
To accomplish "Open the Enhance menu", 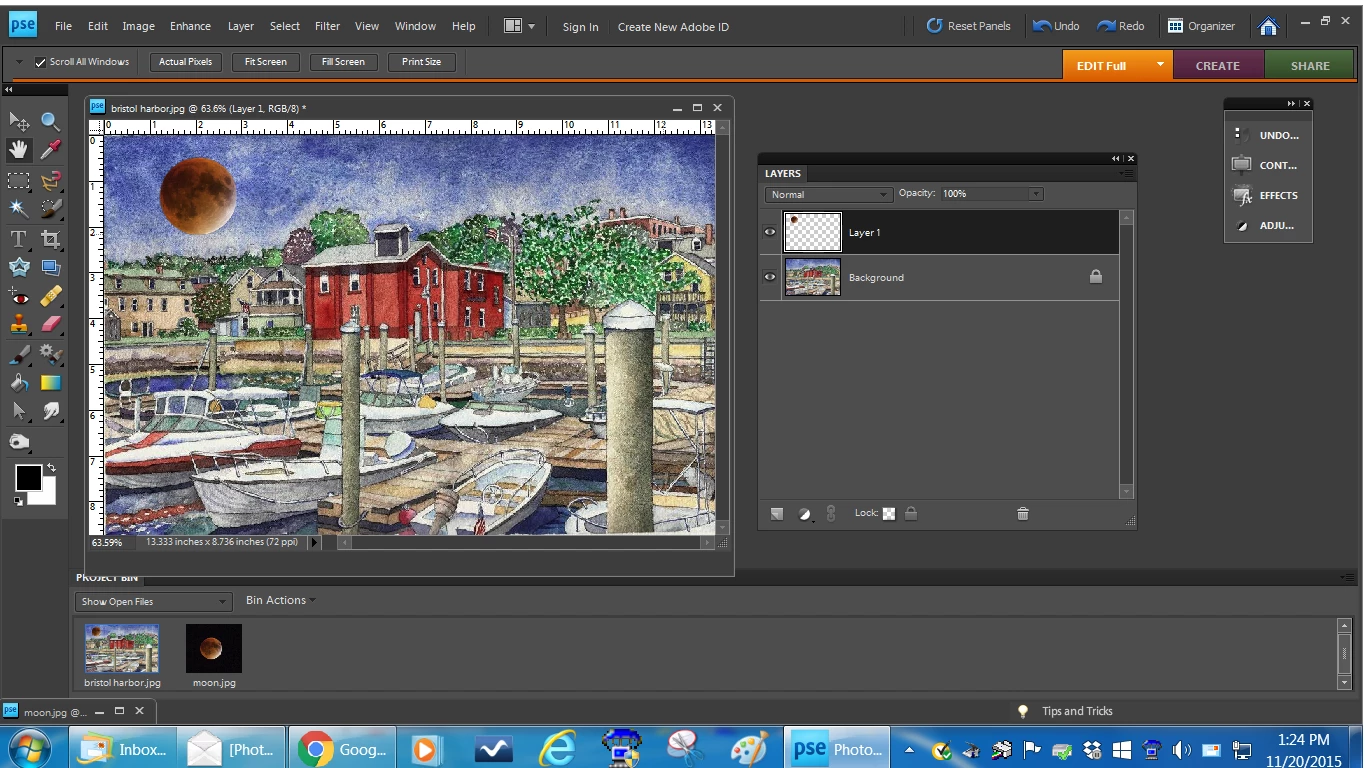I will (x=190, y=26).
